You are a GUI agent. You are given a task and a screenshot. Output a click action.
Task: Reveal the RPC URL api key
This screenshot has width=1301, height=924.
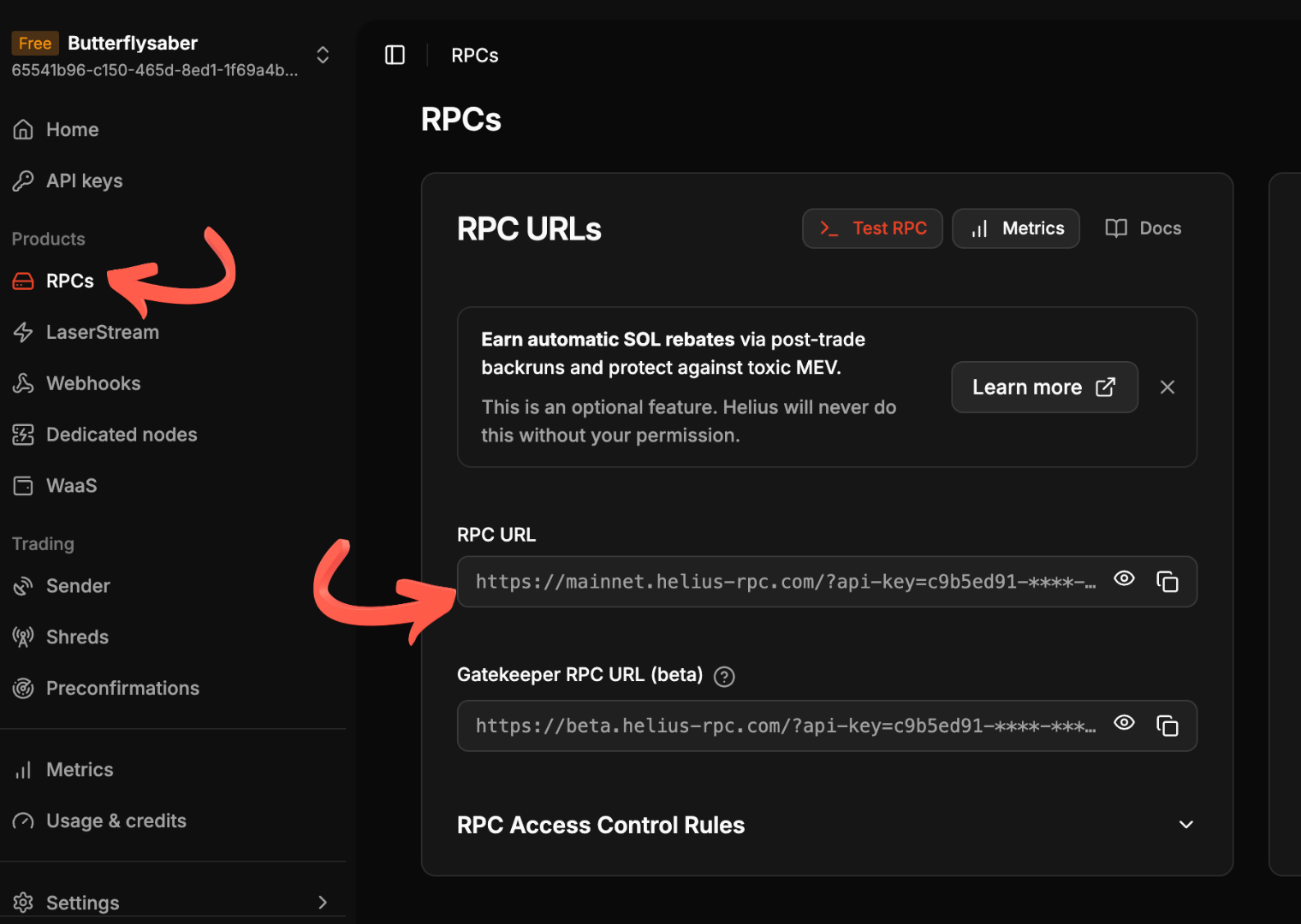1124,579
